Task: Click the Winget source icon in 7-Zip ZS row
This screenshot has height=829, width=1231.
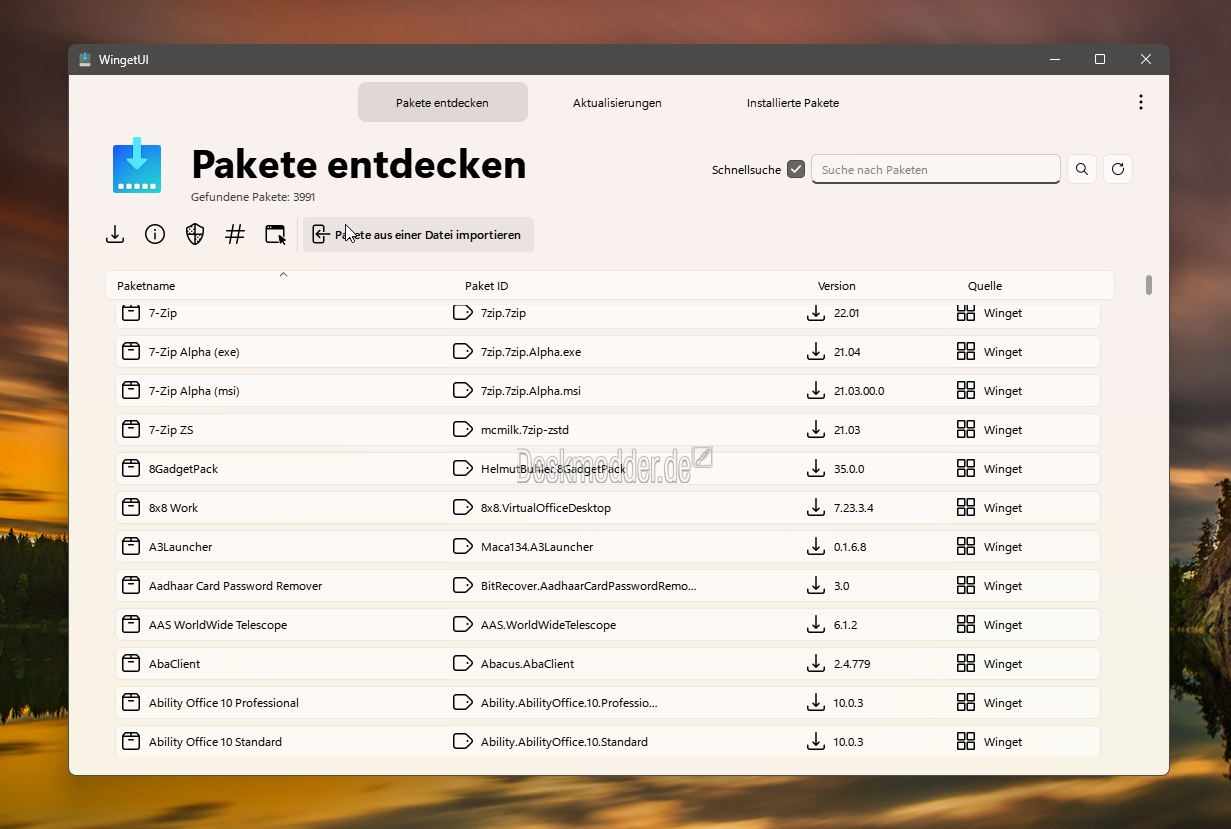Action: pos(966,430)
